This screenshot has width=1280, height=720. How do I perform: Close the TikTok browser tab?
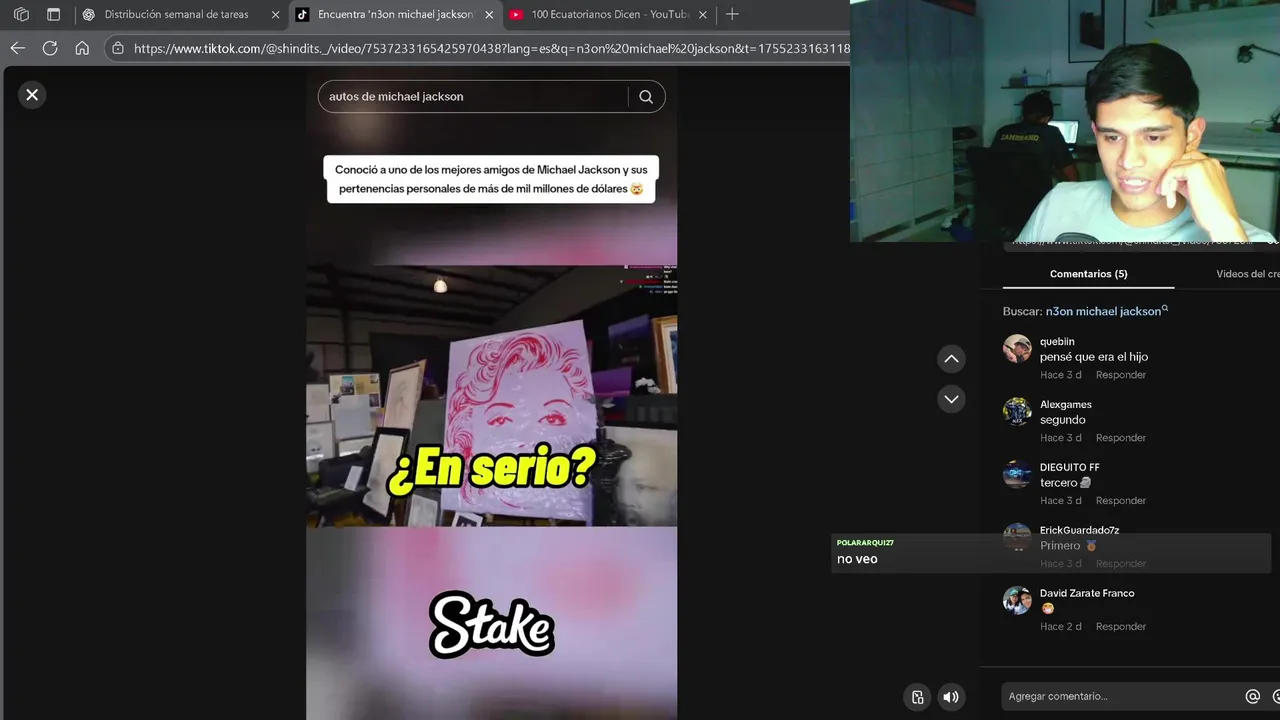[489, 15]
